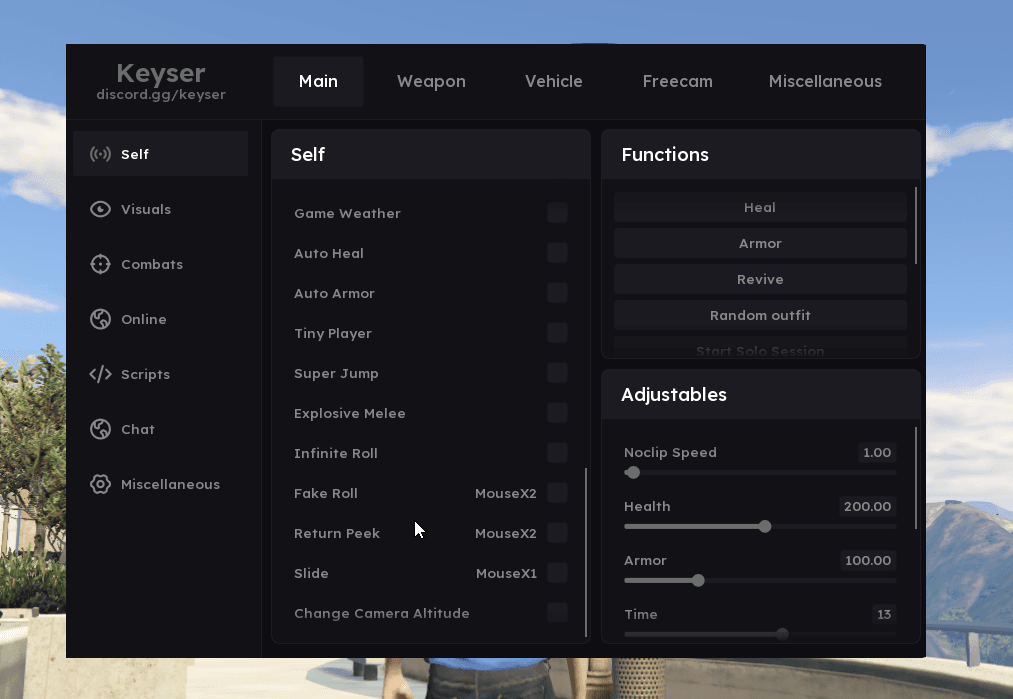
Task: Click the Heal function button
Action: coord(760,207)
